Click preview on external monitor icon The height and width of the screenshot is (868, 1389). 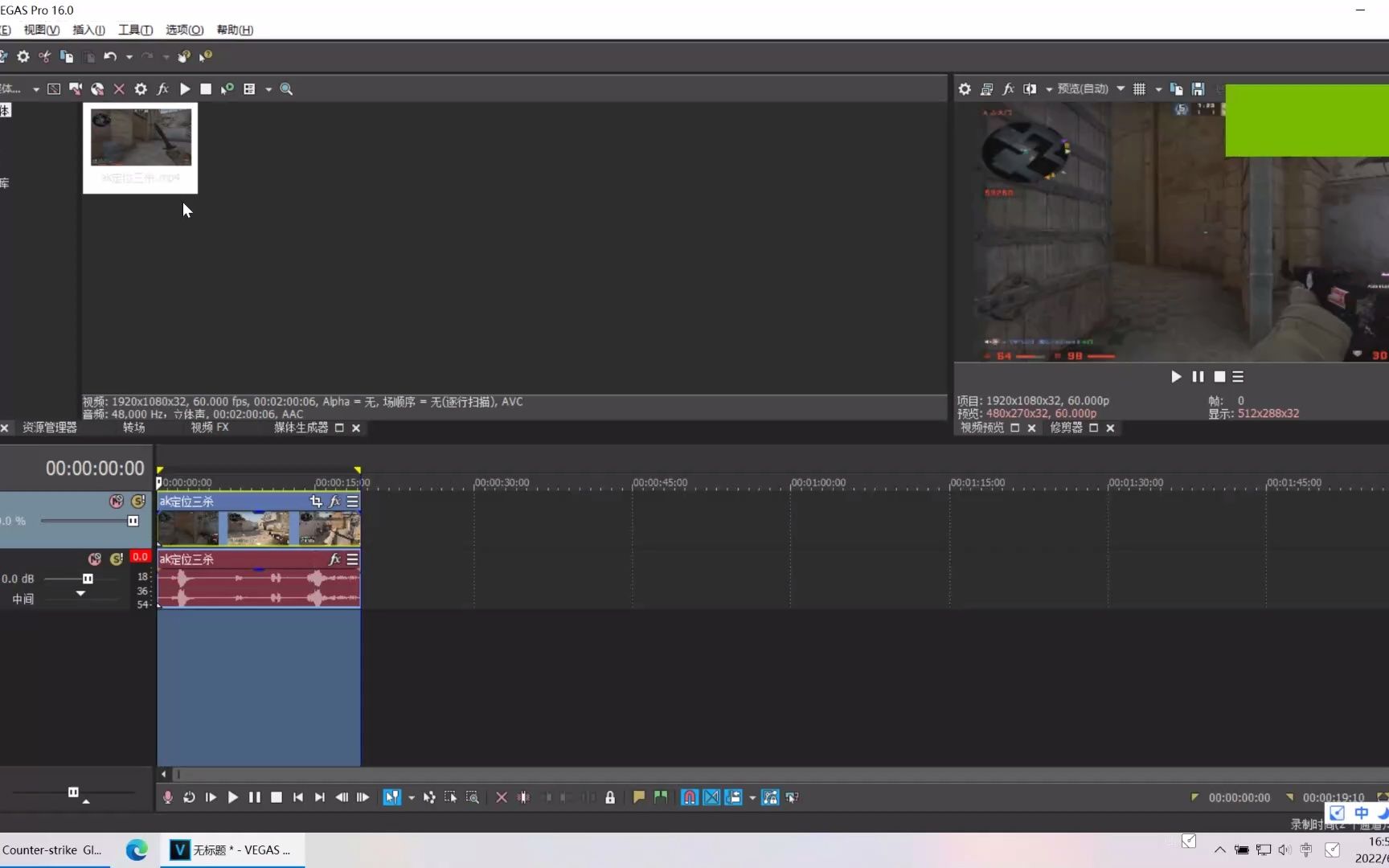tap(986, 89)
